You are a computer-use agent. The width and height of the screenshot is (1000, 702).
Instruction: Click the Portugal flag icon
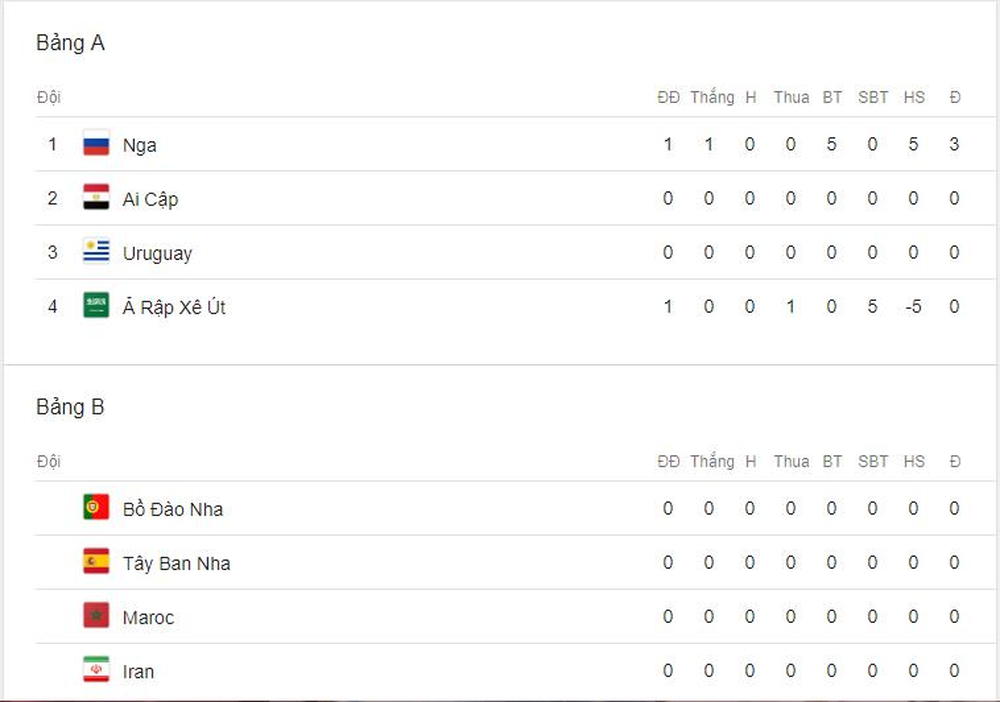point(96,508)
